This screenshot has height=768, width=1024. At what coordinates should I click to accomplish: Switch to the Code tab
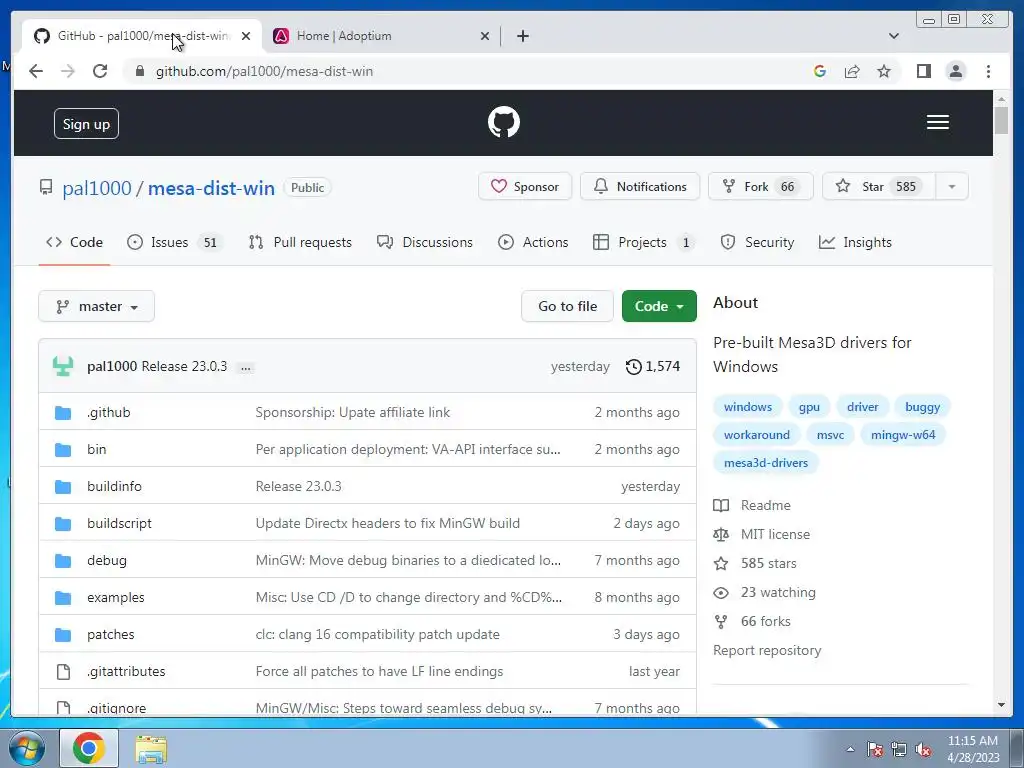pos(74,242)
